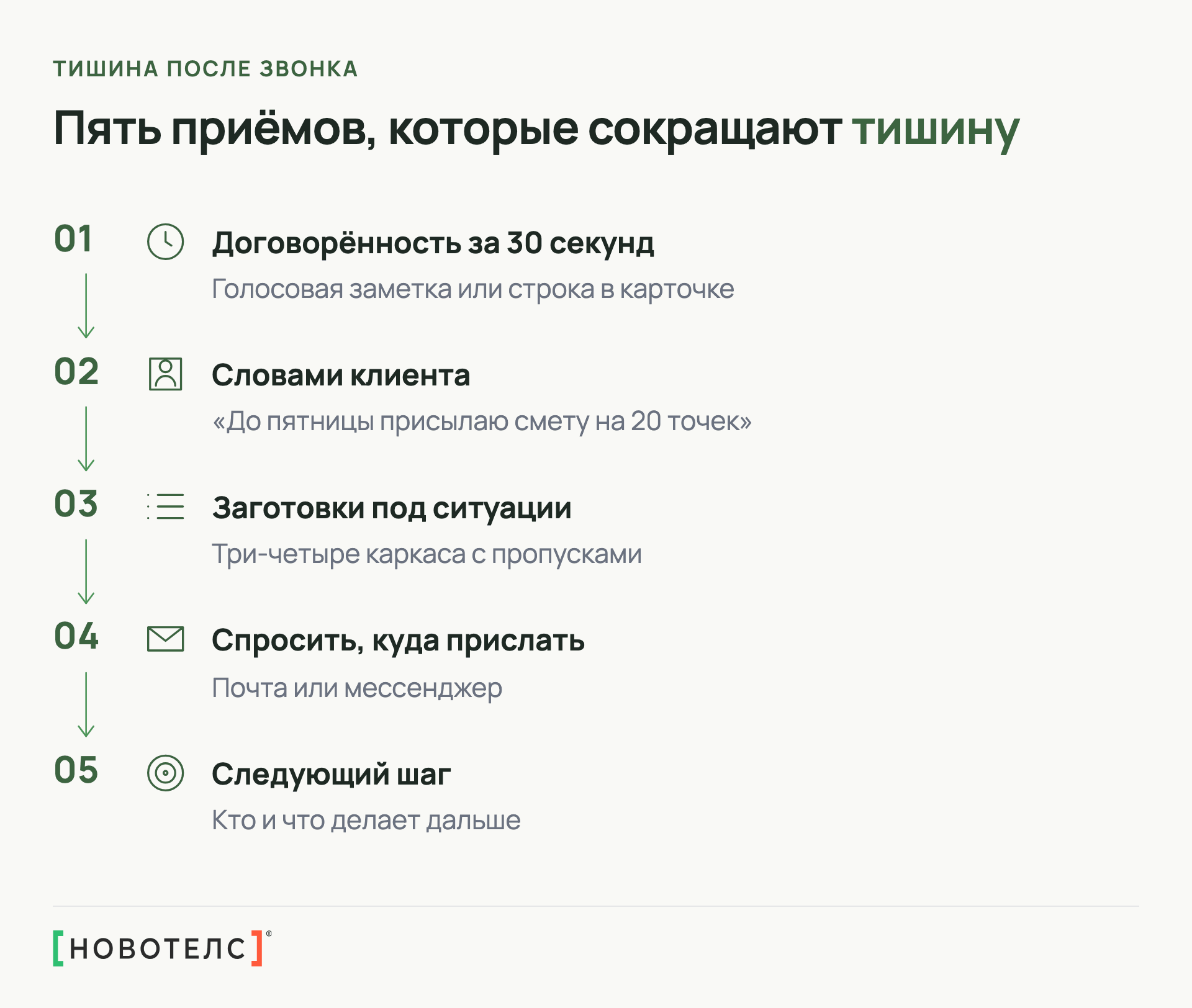1192x1008 pixels.
Task: Click the heading 'Договорённость за 30 секунд'
Action: coord(433,243)
